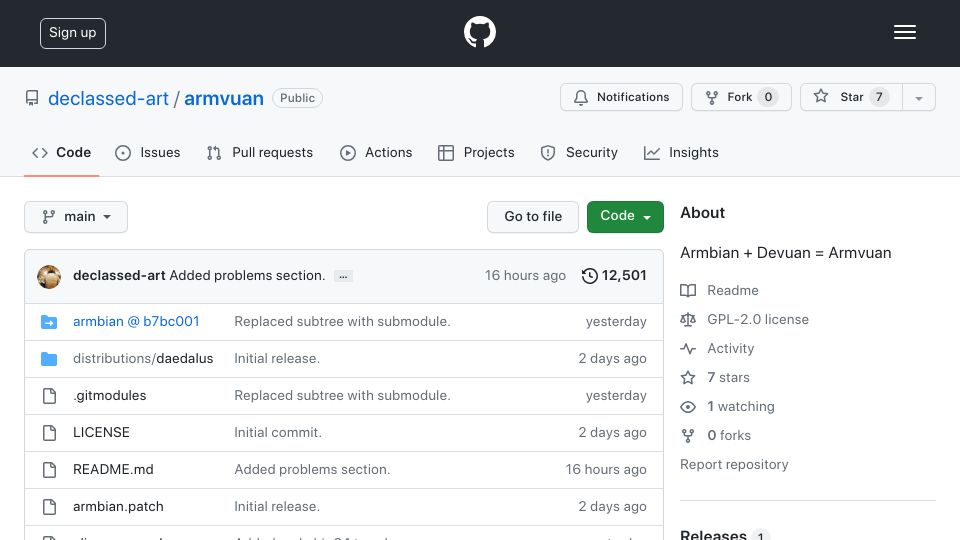Fork the repository
960x540 pixels.
[741, 97]
